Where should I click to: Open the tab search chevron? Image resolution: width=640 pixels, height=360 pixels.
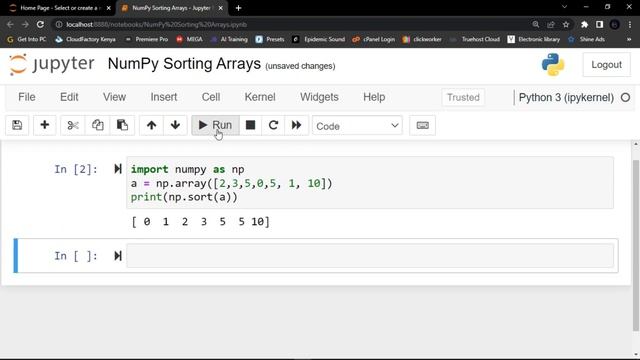(x=564, y=7)
